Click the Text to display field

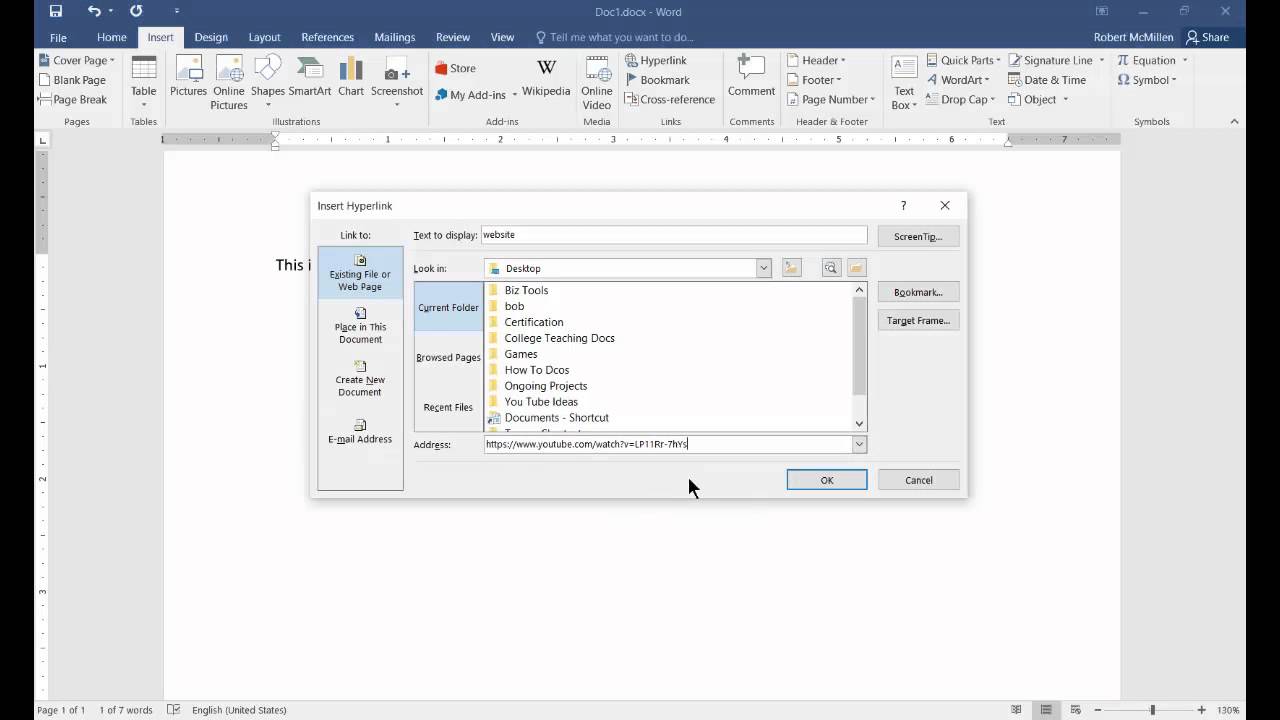pyautogui.click(x=674, y=235)
